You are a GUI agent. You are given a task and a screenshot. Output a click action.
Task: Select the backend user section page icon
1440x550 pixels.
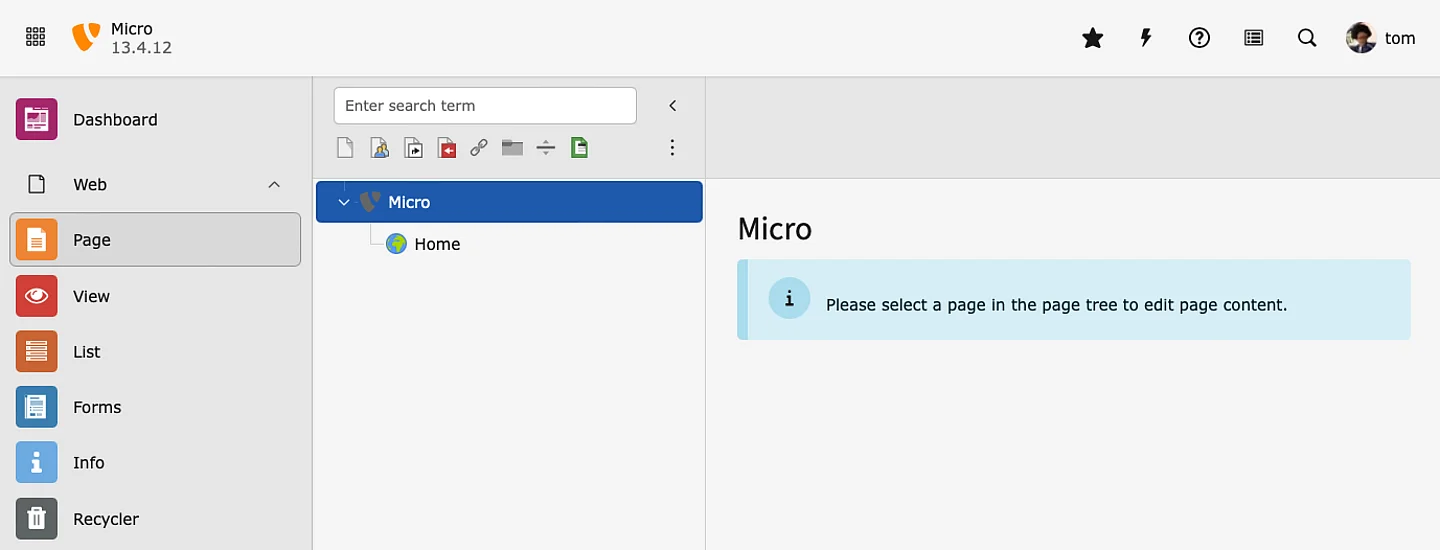[x=379, y=148]
